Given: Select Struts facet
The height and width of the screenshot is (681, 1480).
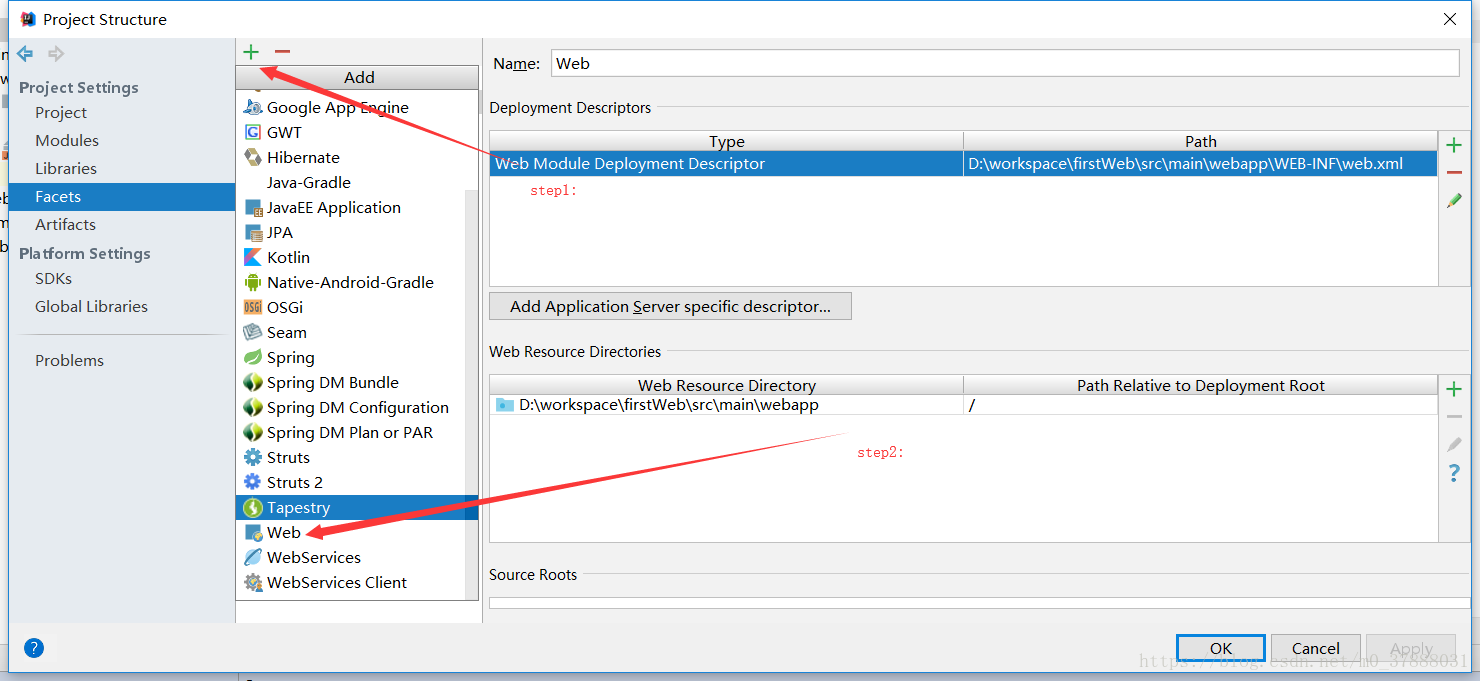Looking at the screenshot, I should 356,457.
